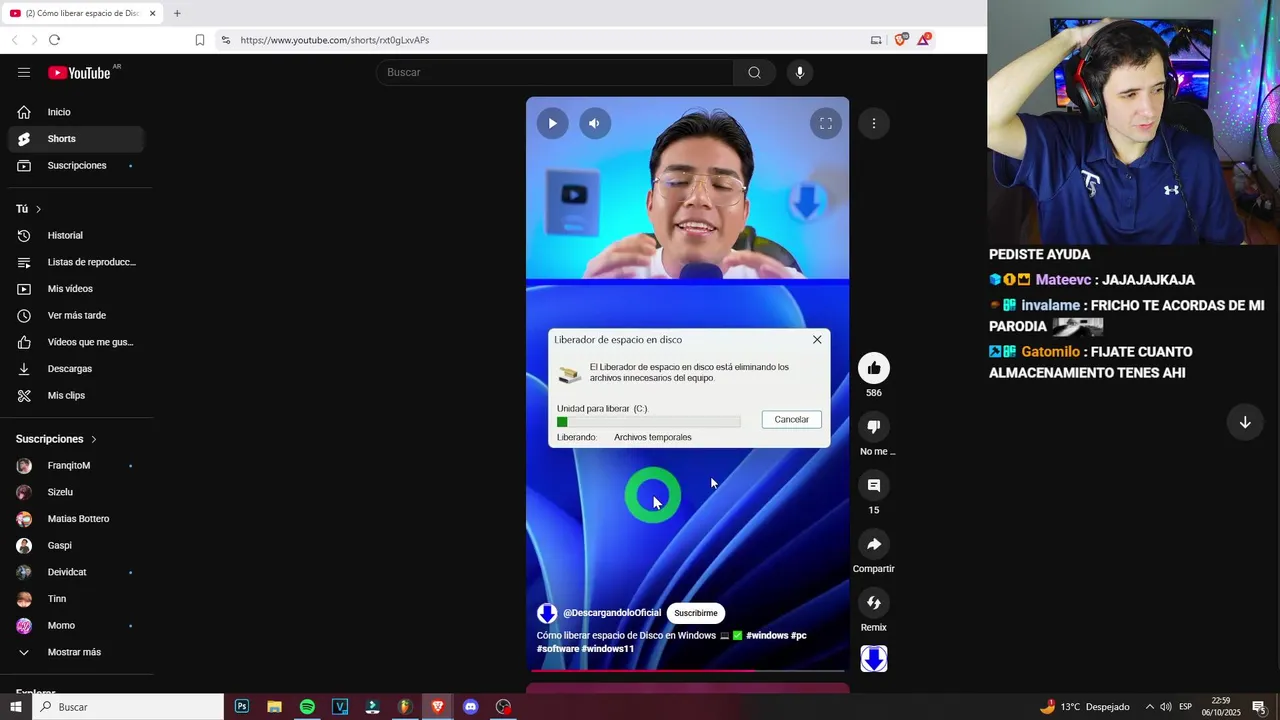Open the sound thumbnail with blue arrow

[x=874, y=659]
